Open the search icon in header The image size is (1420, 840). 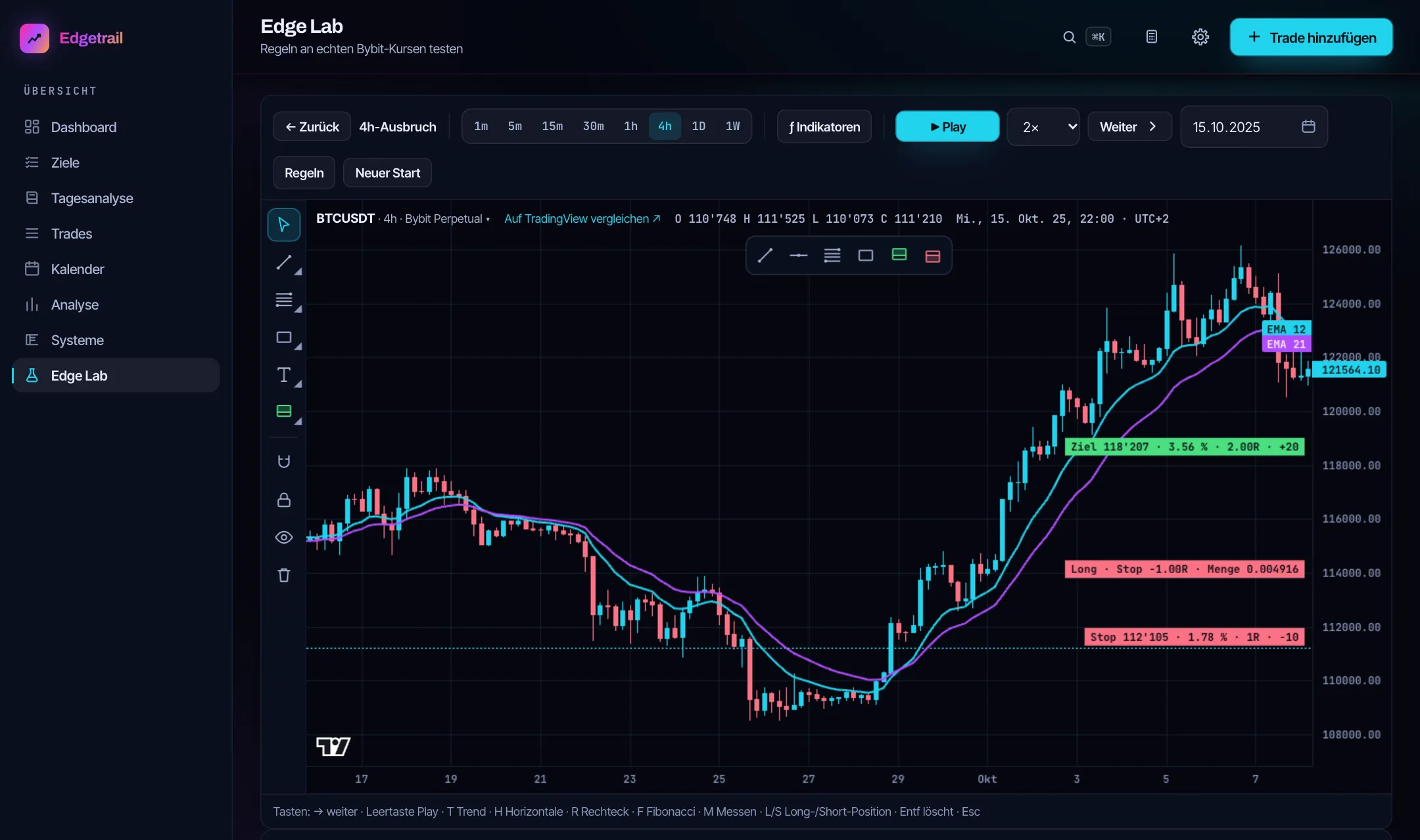1070,37
